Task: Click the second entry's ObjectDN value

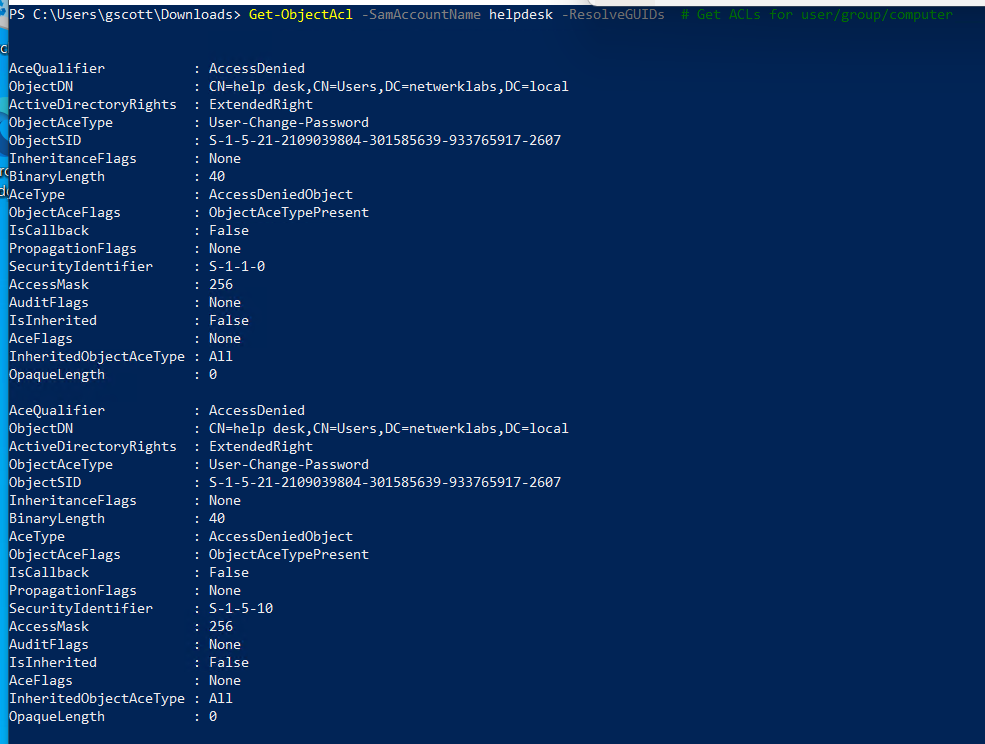Action: coord(388,429)
